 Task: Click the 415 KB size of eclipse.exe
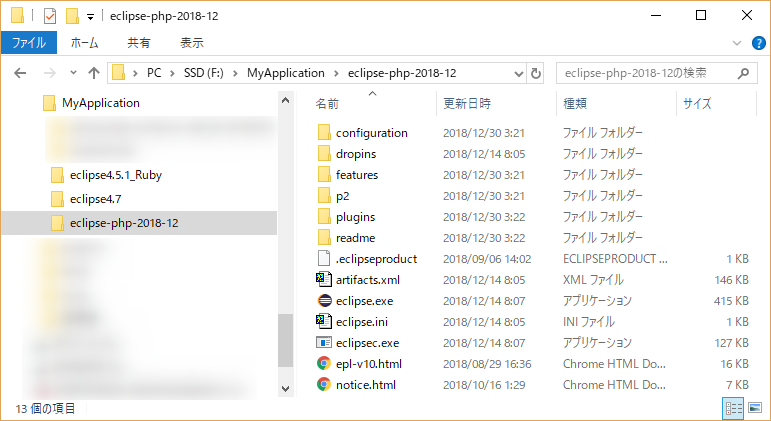pyautogui.click(x=731, y=301)
